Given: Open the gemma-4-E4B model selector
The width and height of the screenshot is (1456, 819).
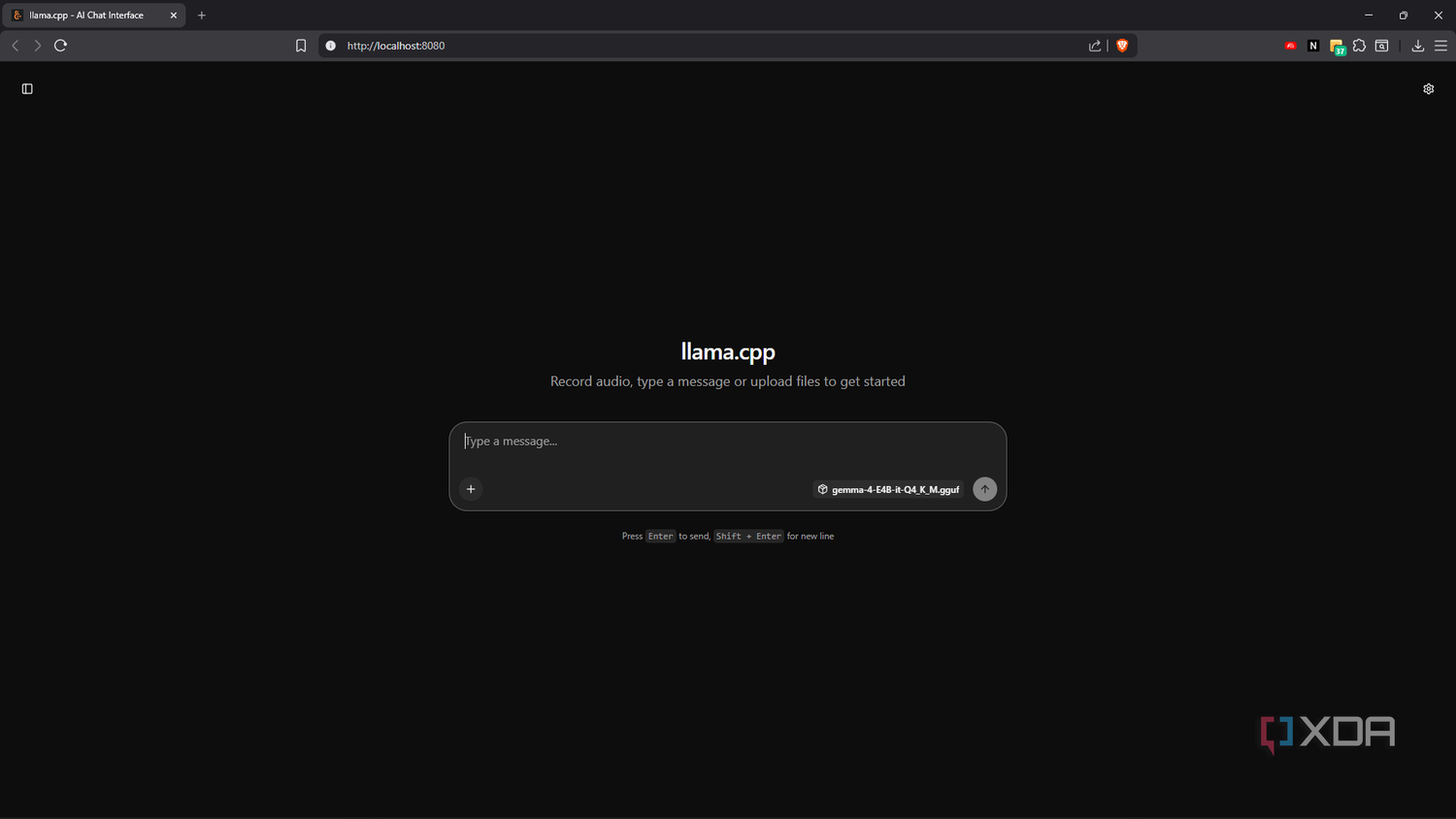Looking at the screenshot, I should [887, 489].
